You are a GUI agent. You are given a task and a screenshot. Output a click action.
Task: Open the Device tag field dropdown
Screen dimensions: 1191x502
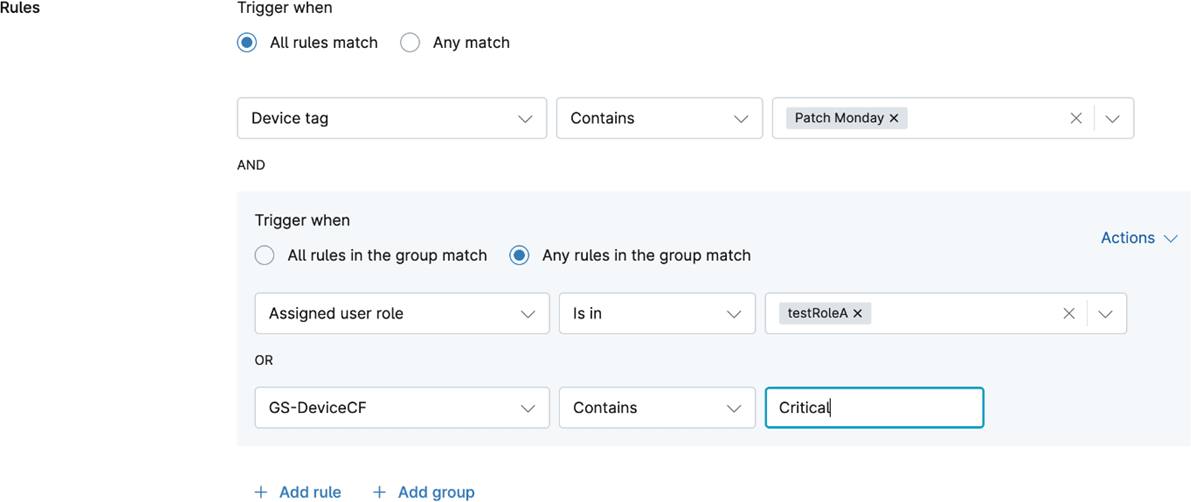click(391, 118)
